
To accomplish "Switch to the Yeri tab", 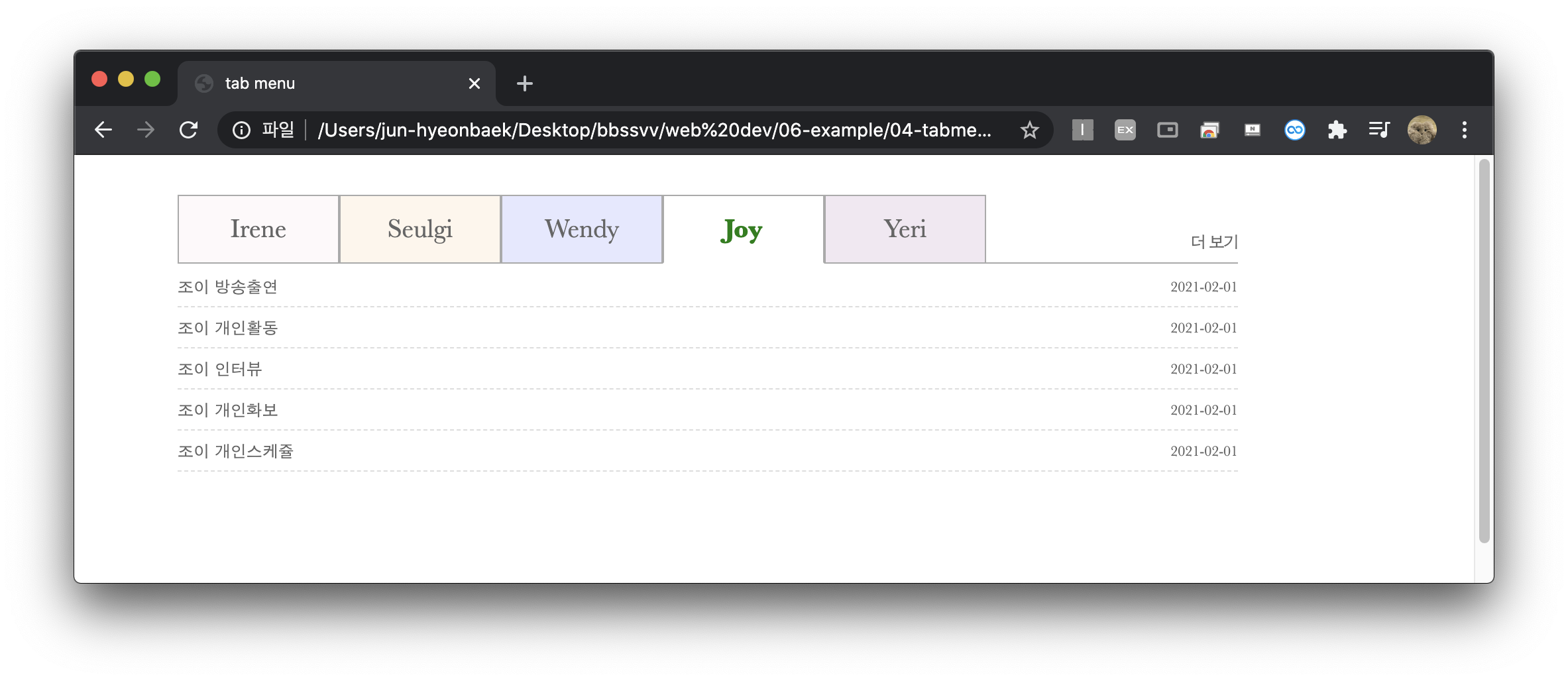I will [905, 229].
